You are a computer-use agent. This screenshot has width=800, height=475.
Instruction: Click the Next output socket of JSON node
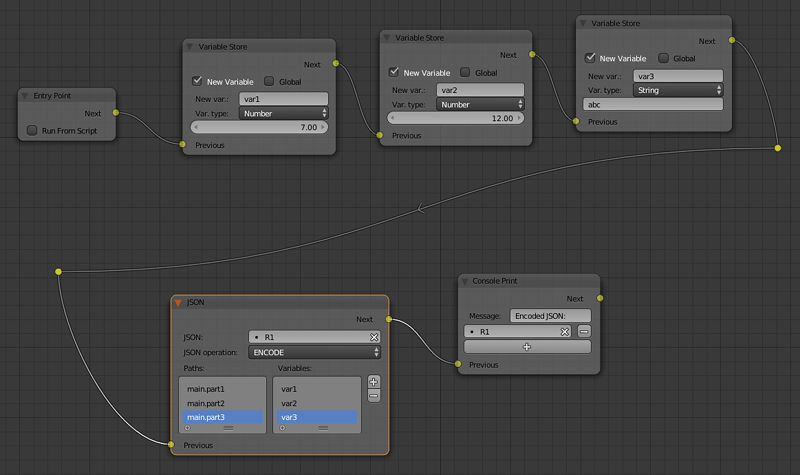389,320
